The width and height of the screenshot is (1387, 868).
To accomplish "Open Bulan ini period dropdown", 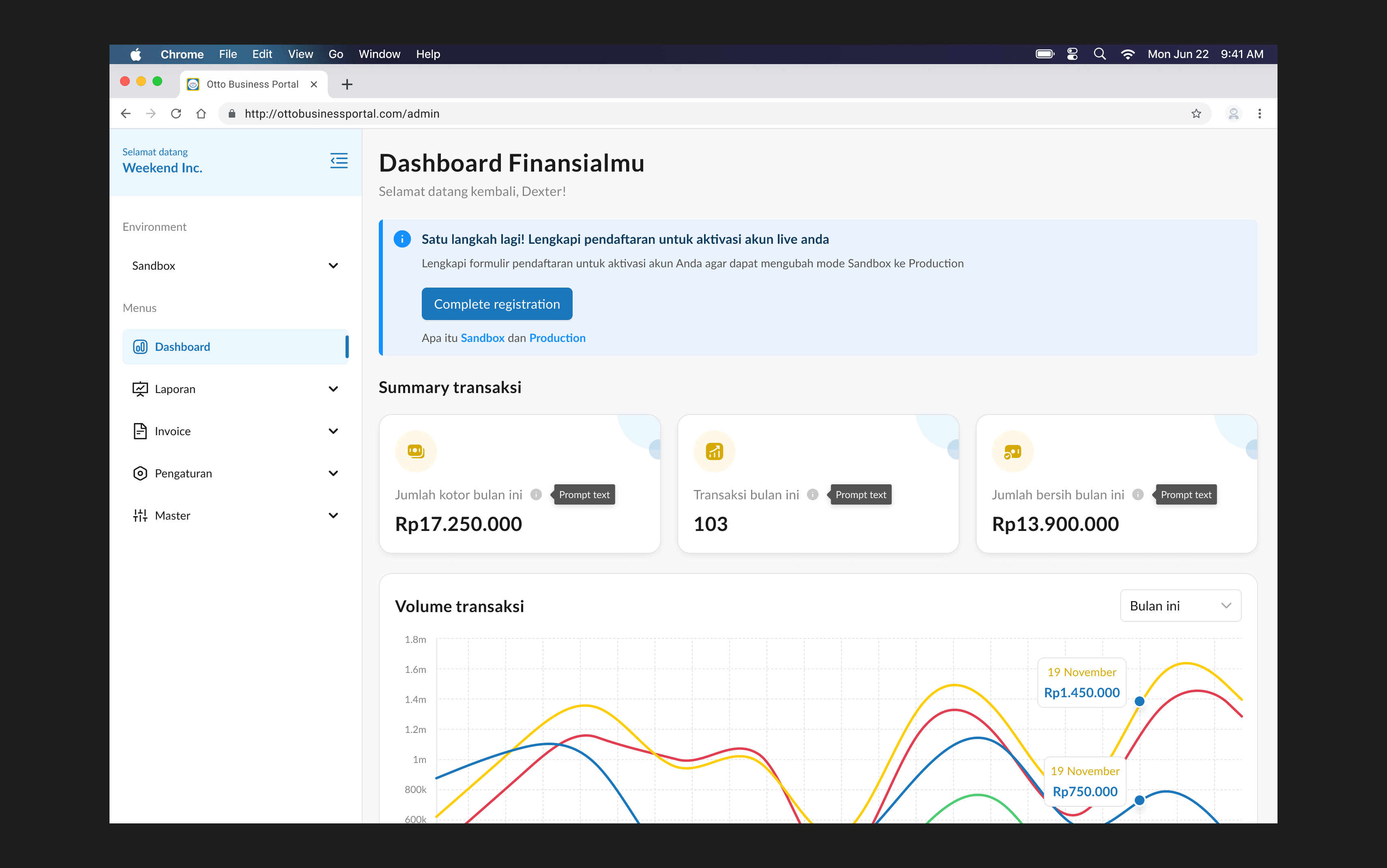I will 1180,606.
